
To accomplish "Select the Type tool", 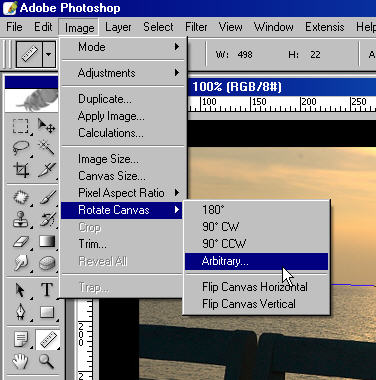I will pos(47,289).
